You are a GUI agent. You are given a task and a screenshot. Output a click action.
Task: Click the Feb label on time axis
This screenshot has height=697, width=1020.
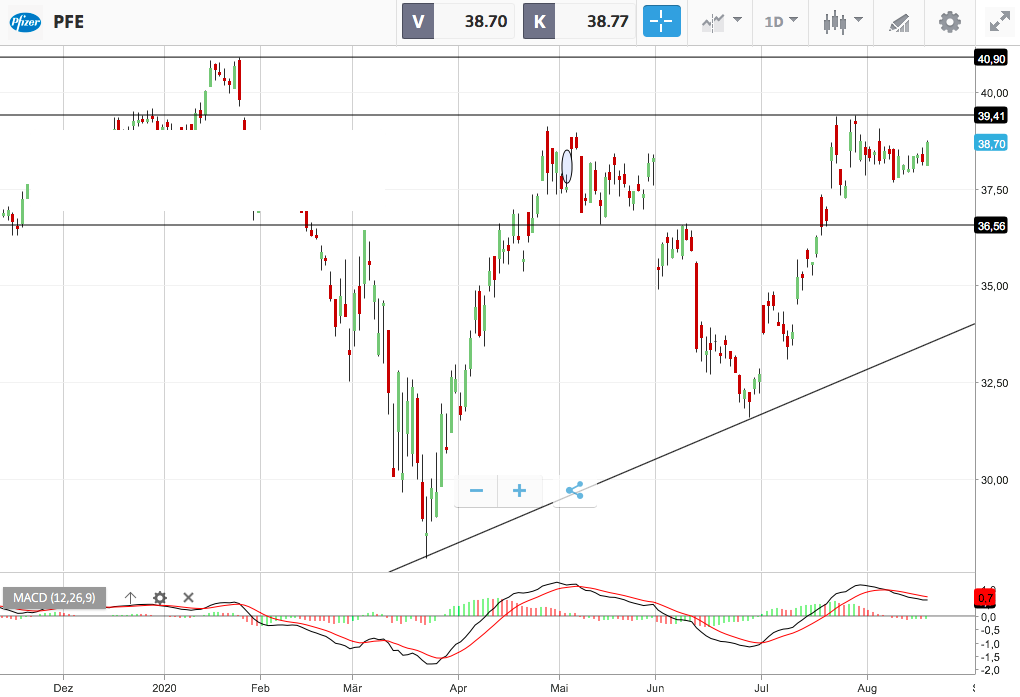260,688
